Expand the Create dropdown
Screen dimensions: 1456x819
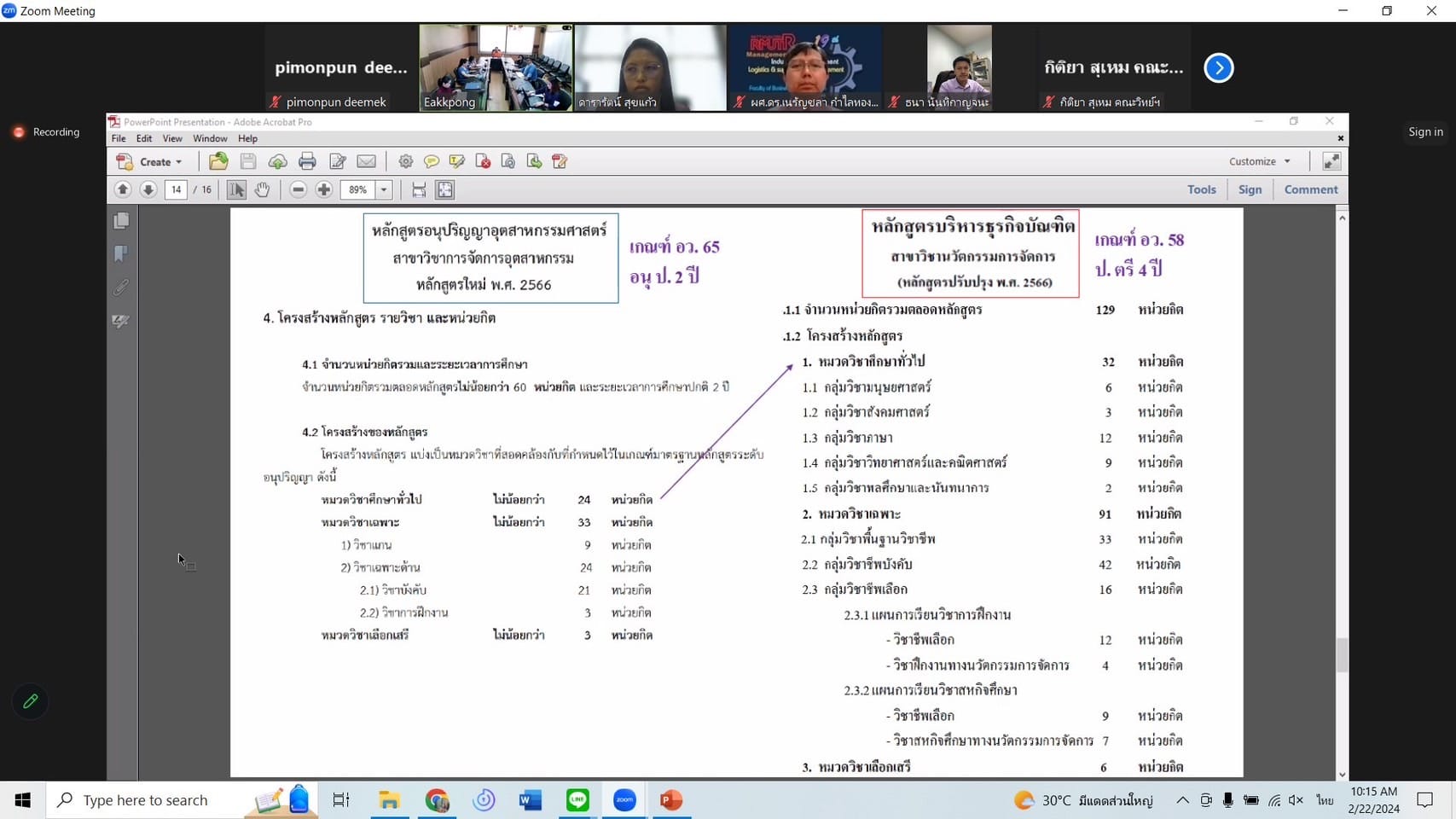tap(160, 161)
